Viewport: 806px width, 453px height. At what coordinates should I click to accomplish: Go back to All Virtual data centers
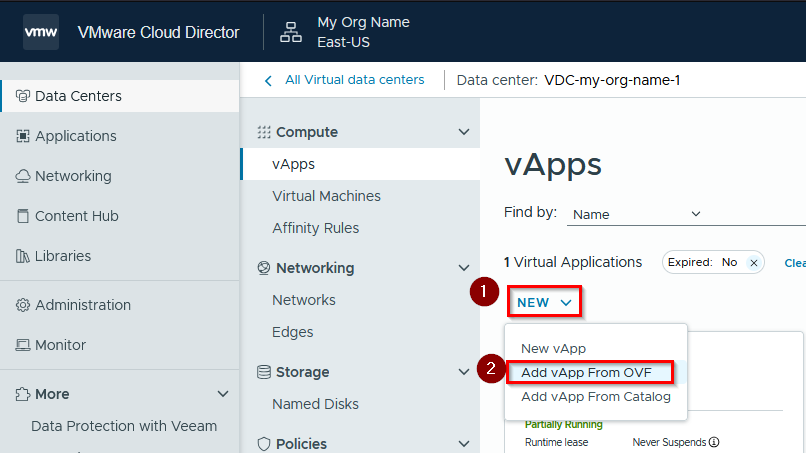pyautogui.click(x=355, y=80)
